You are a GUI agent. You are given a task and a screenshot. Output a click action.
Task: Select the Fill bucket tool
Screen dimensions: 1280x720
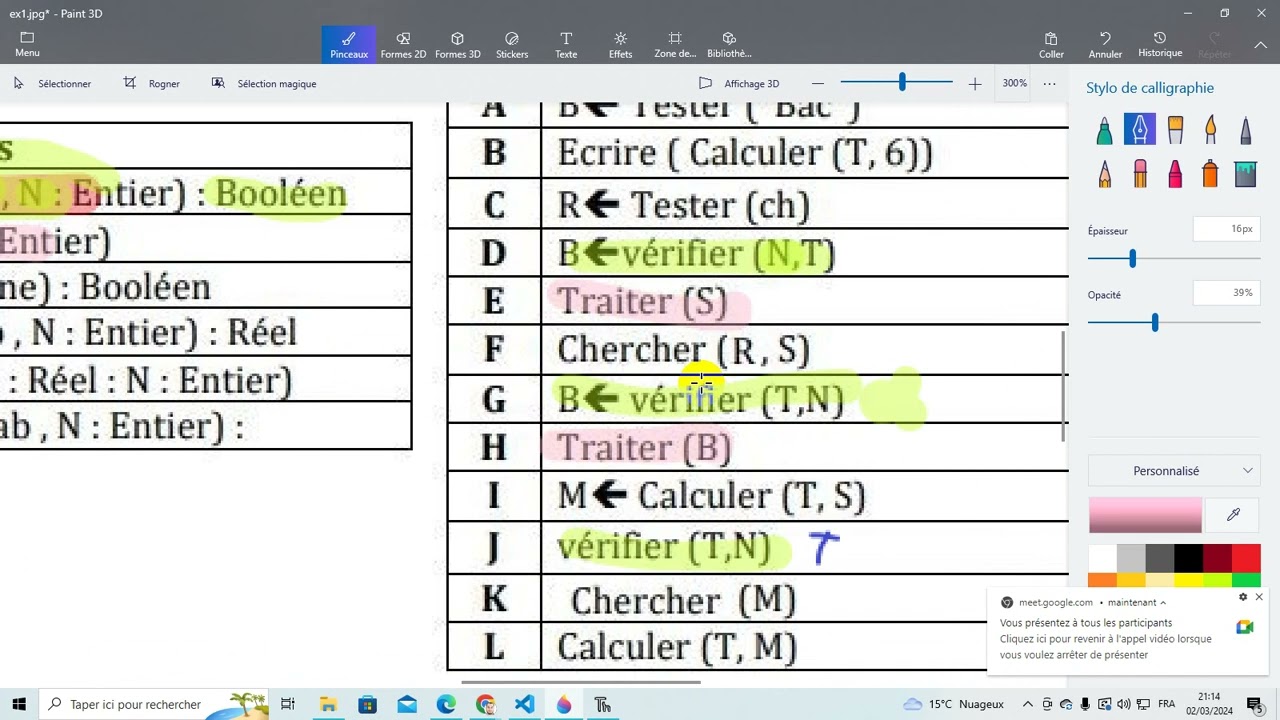point(1245,174)
